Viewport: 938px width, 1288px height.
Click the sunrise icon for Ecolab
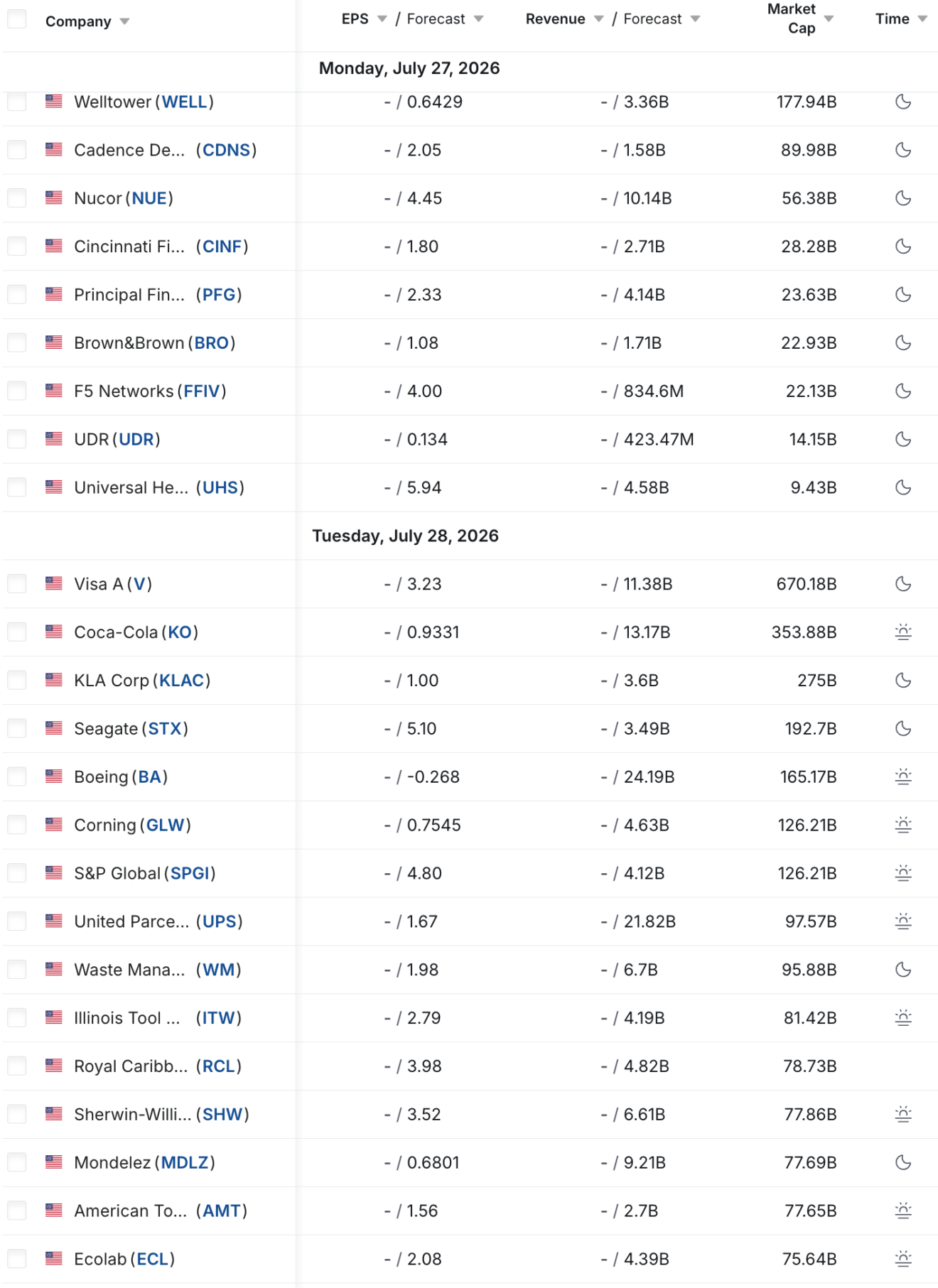902,1259
